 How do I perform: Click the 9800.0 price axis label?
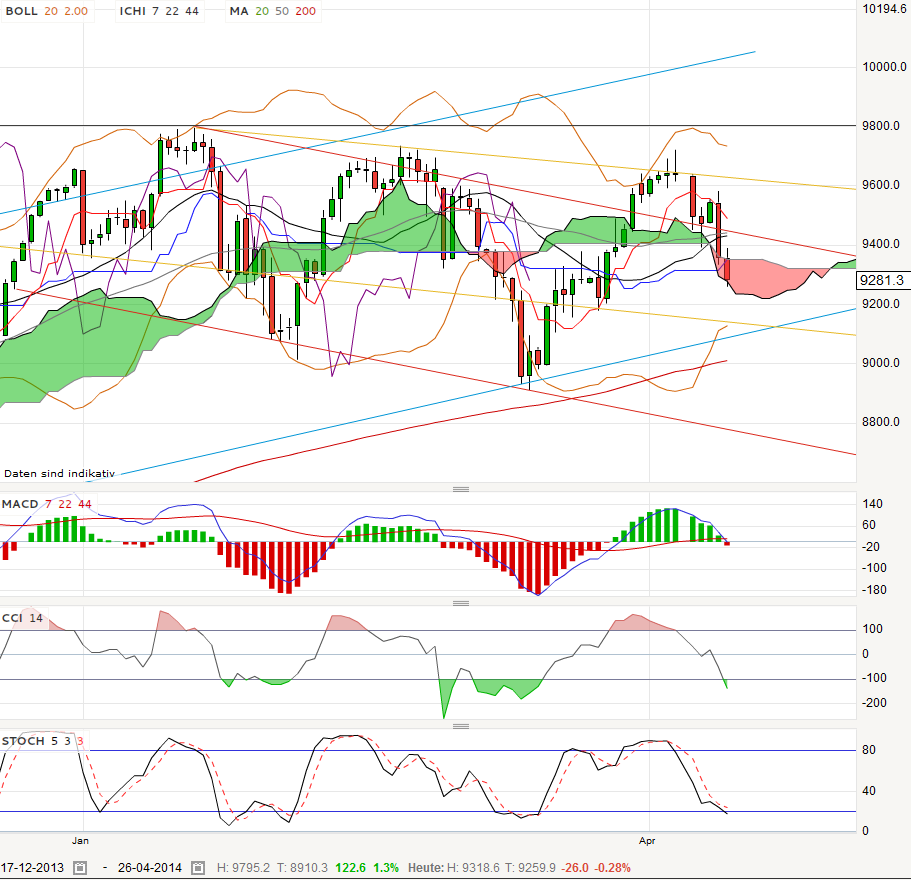pos(881,126)
